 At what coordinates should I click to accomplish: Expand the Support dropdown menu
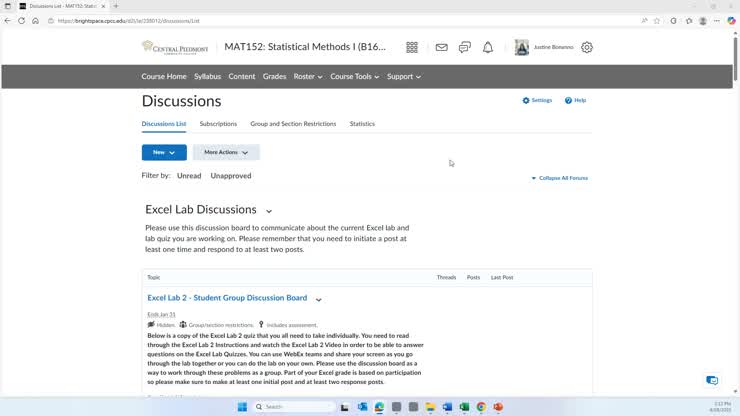404,76
